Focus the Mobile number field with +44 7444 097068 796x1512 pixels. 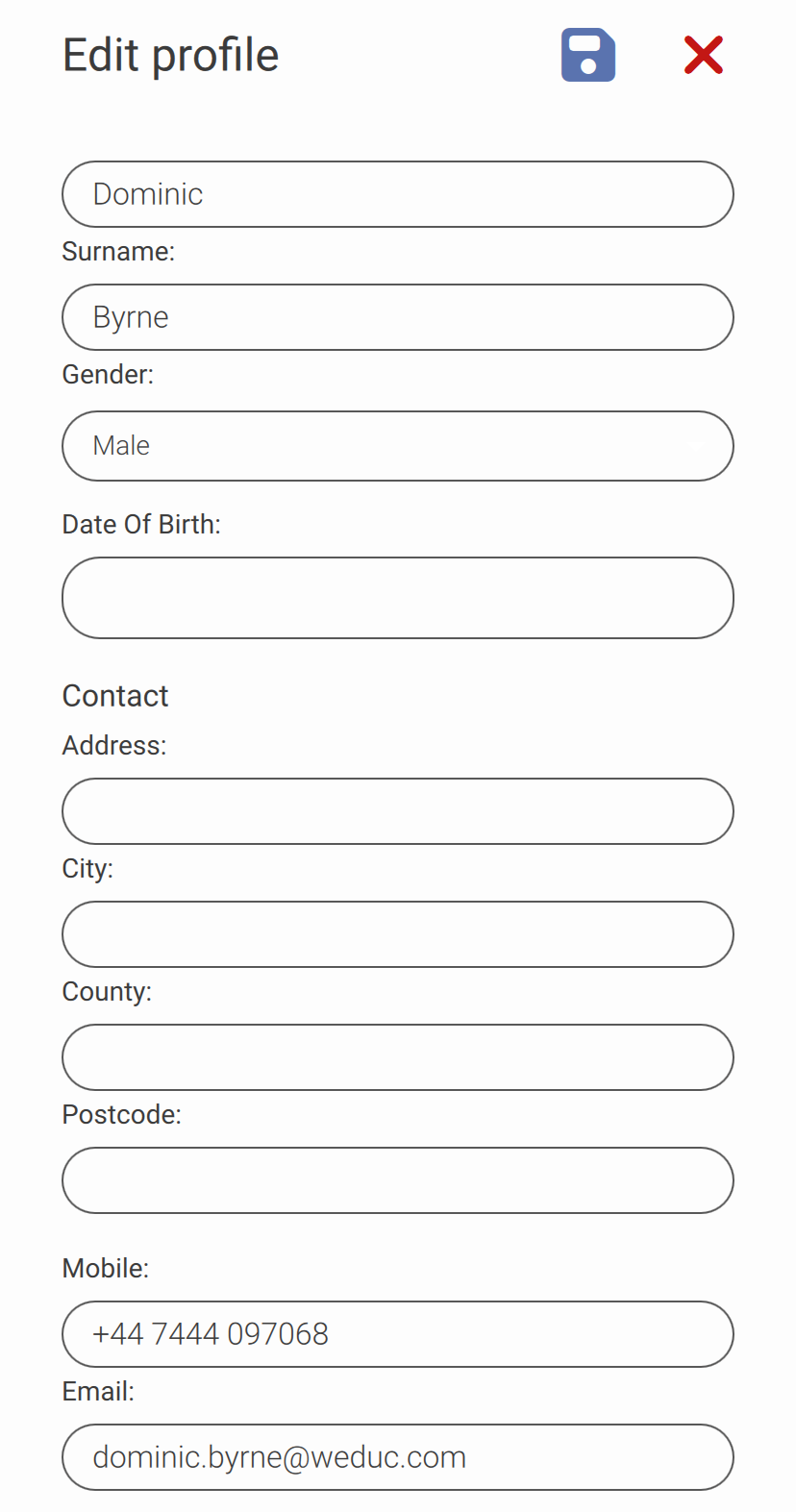398,1334
